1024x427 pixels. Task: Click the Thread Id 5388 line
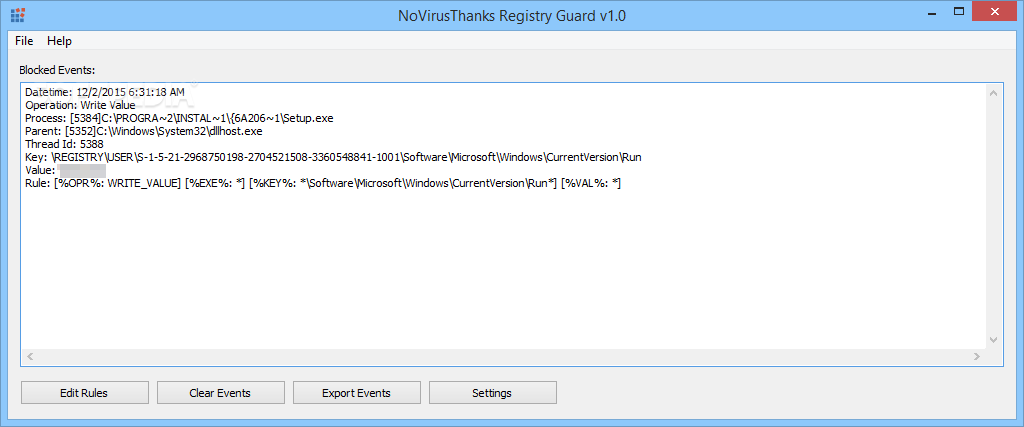tap(64, 144)
